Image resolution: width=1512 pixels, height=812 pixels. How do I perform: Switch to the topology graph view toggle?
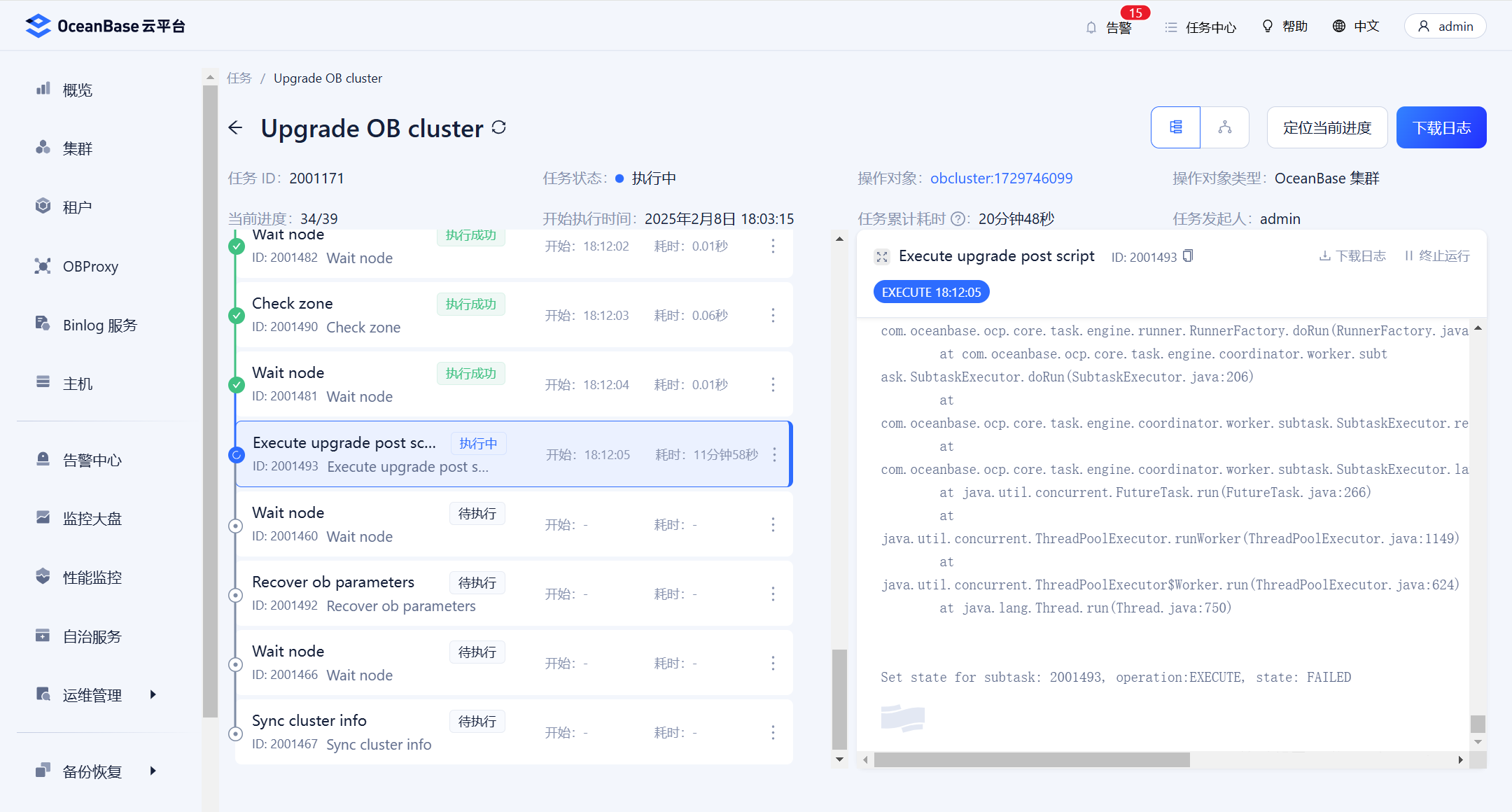(1225, 127)
